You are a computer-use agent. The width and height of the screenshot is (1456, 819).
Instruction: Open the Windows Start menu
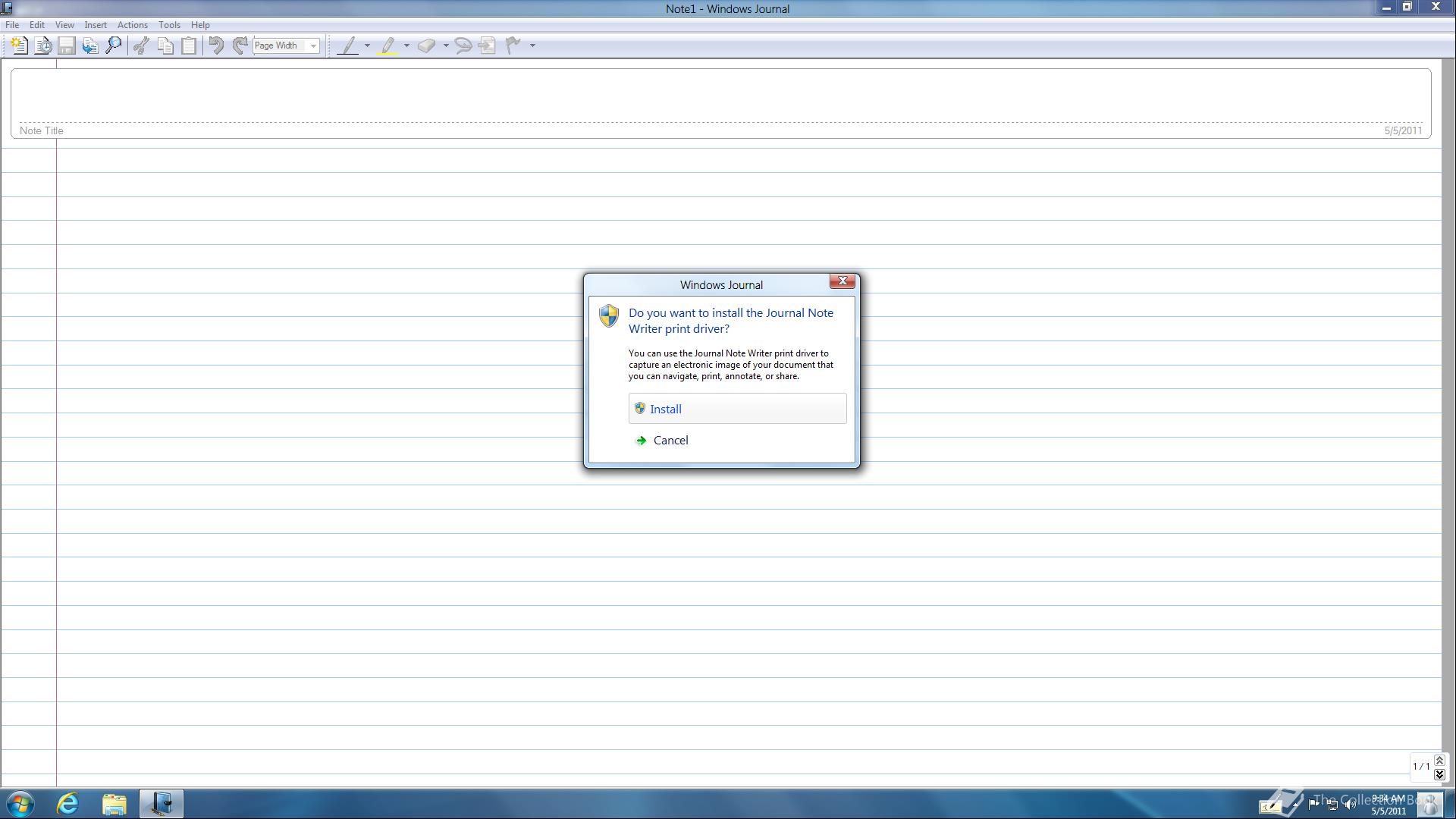pyautogui.click(x=20, y=804)
